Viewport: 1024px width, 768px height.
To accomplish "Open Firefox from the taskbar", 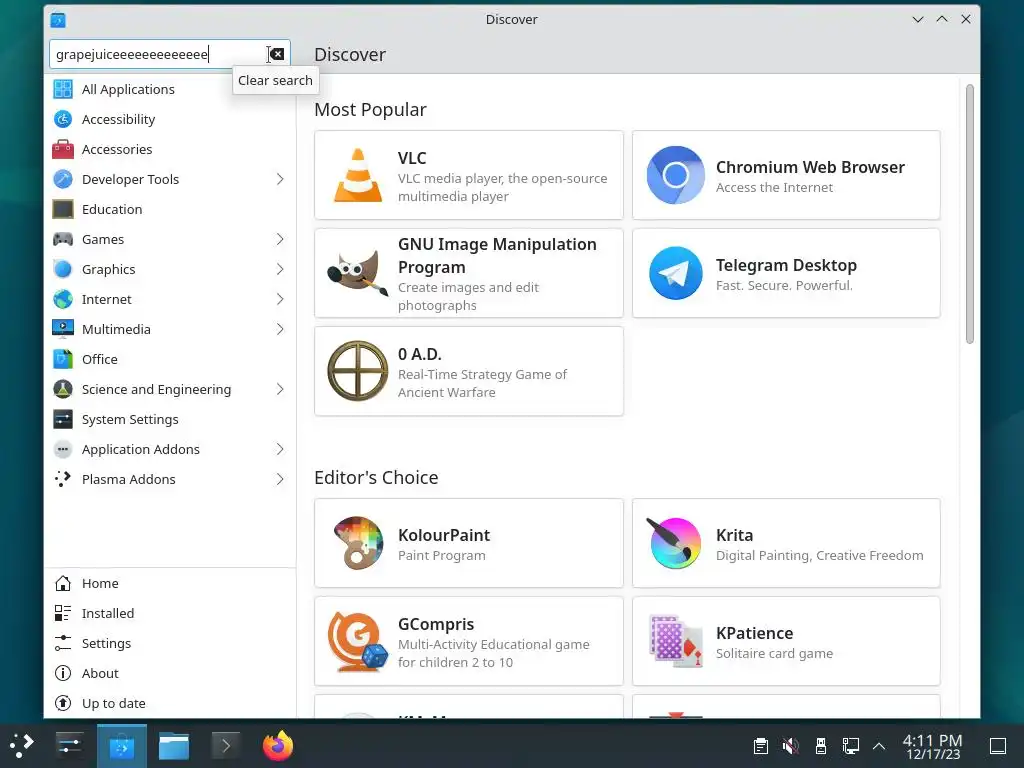I will (x=278, y=746).
